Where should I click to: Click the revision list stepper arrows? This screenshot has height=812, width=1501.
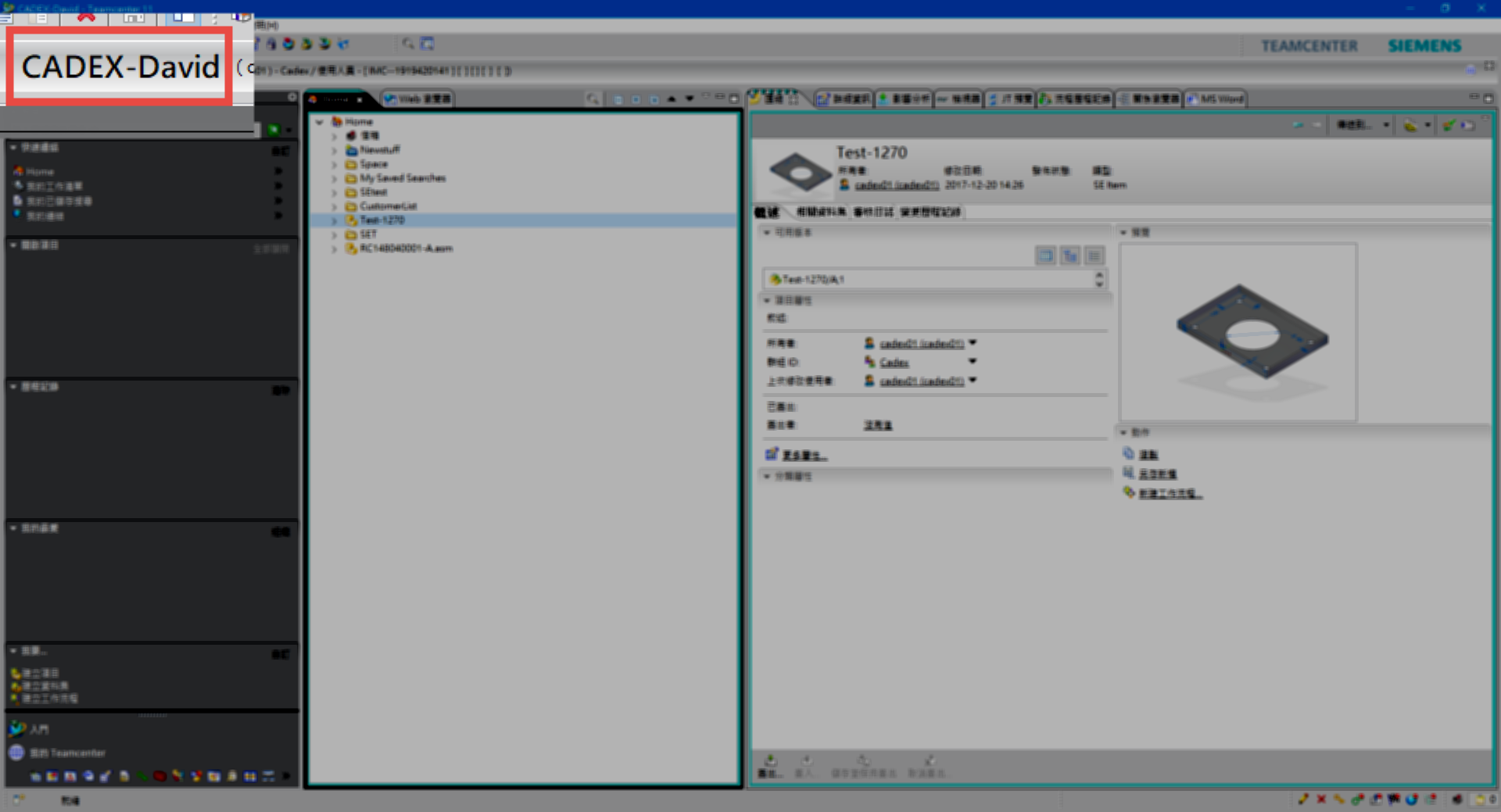pyautogui.click(x=1099, y=279)
